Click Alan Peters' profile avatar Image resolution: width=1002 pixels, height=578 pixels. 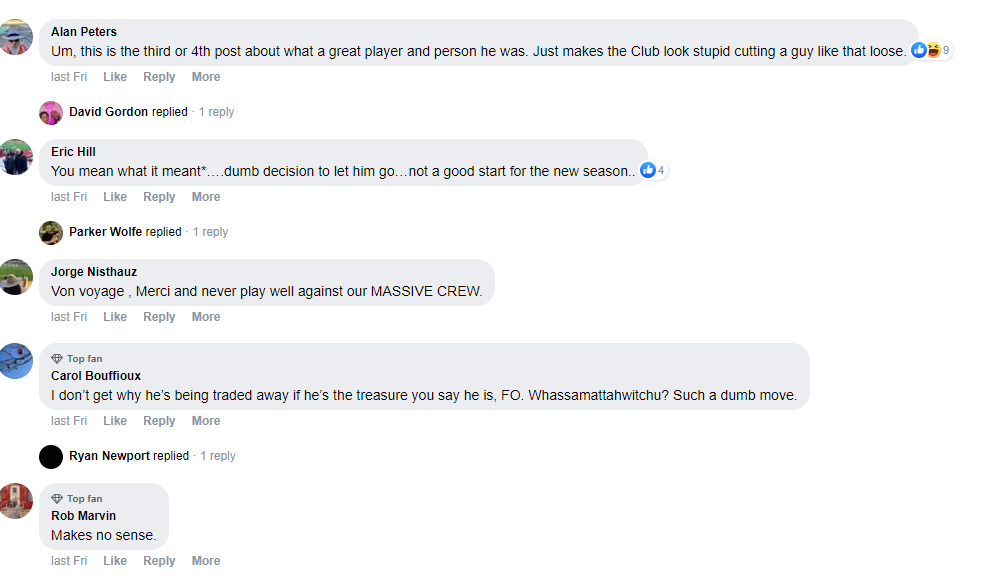point(17,37)
